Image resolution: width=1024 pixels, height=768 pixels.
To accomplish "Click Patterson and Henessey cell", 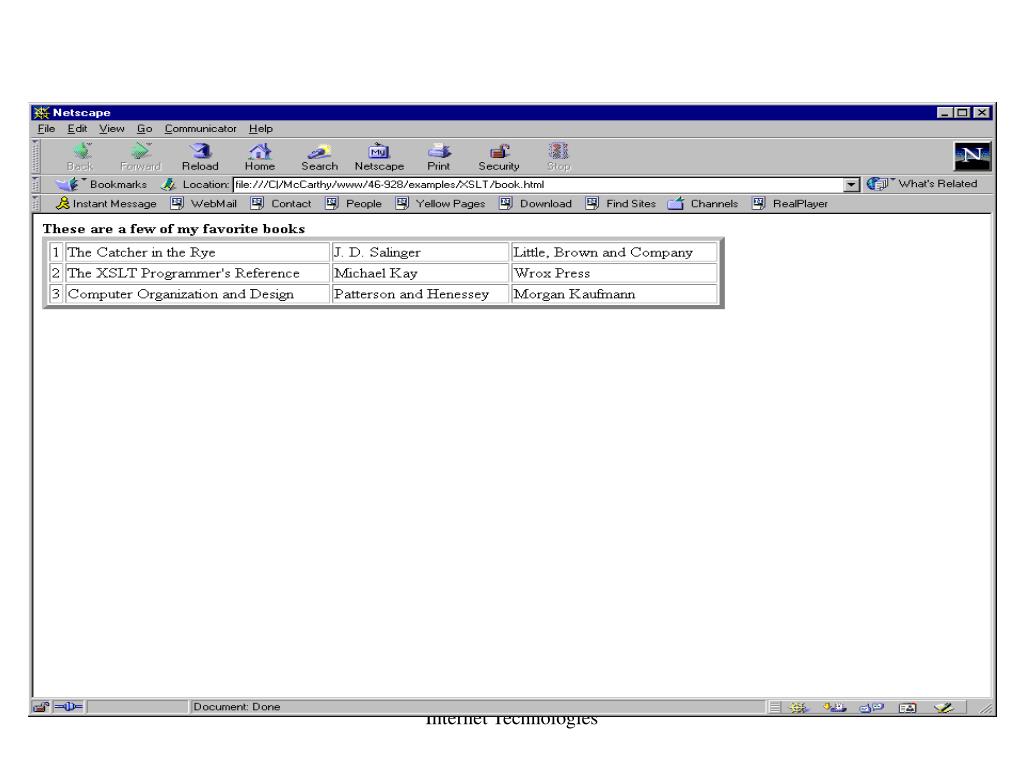I will coord(420,294).
